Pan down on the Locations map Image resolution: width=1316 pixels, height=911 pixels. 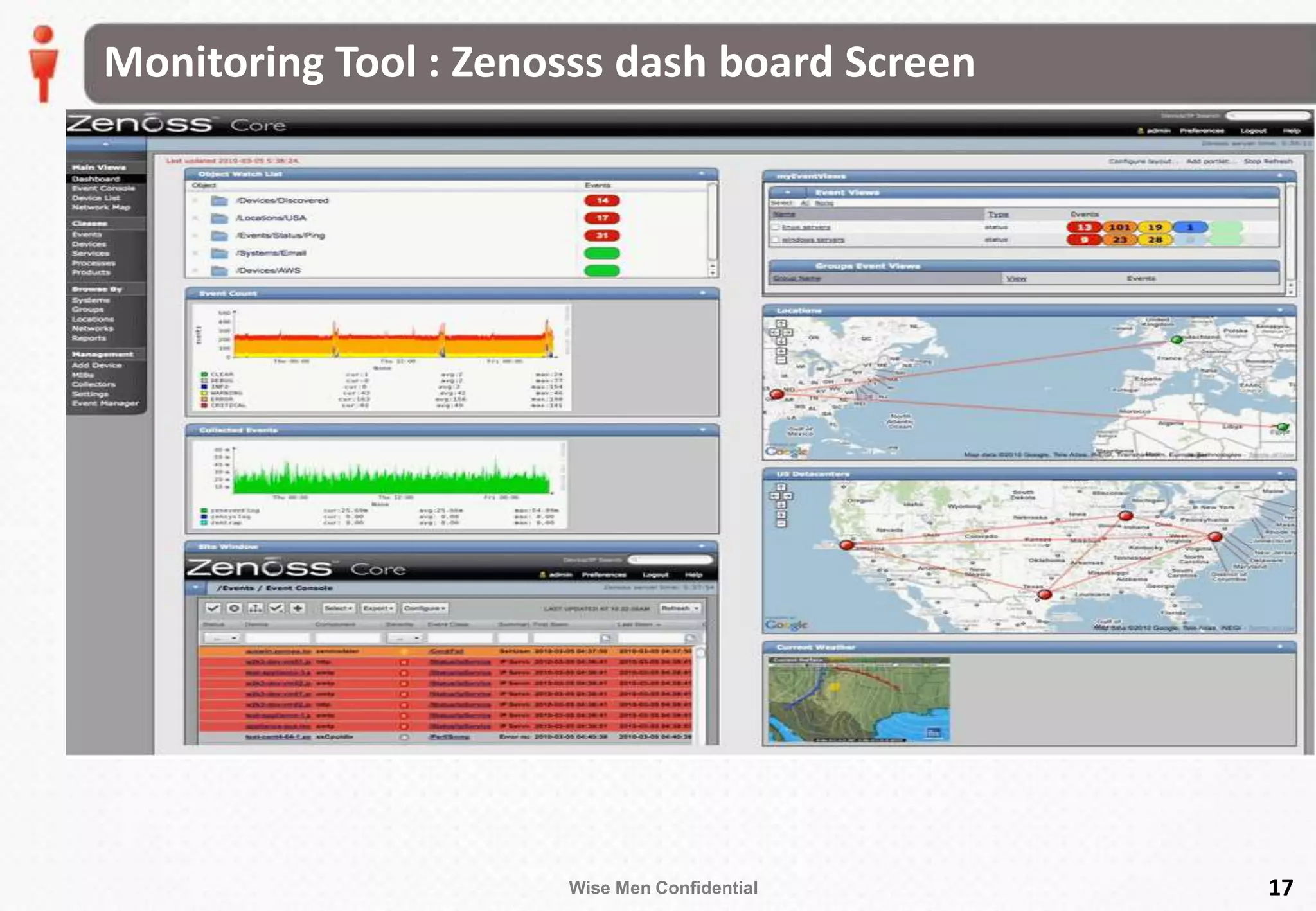coord(781,341)
